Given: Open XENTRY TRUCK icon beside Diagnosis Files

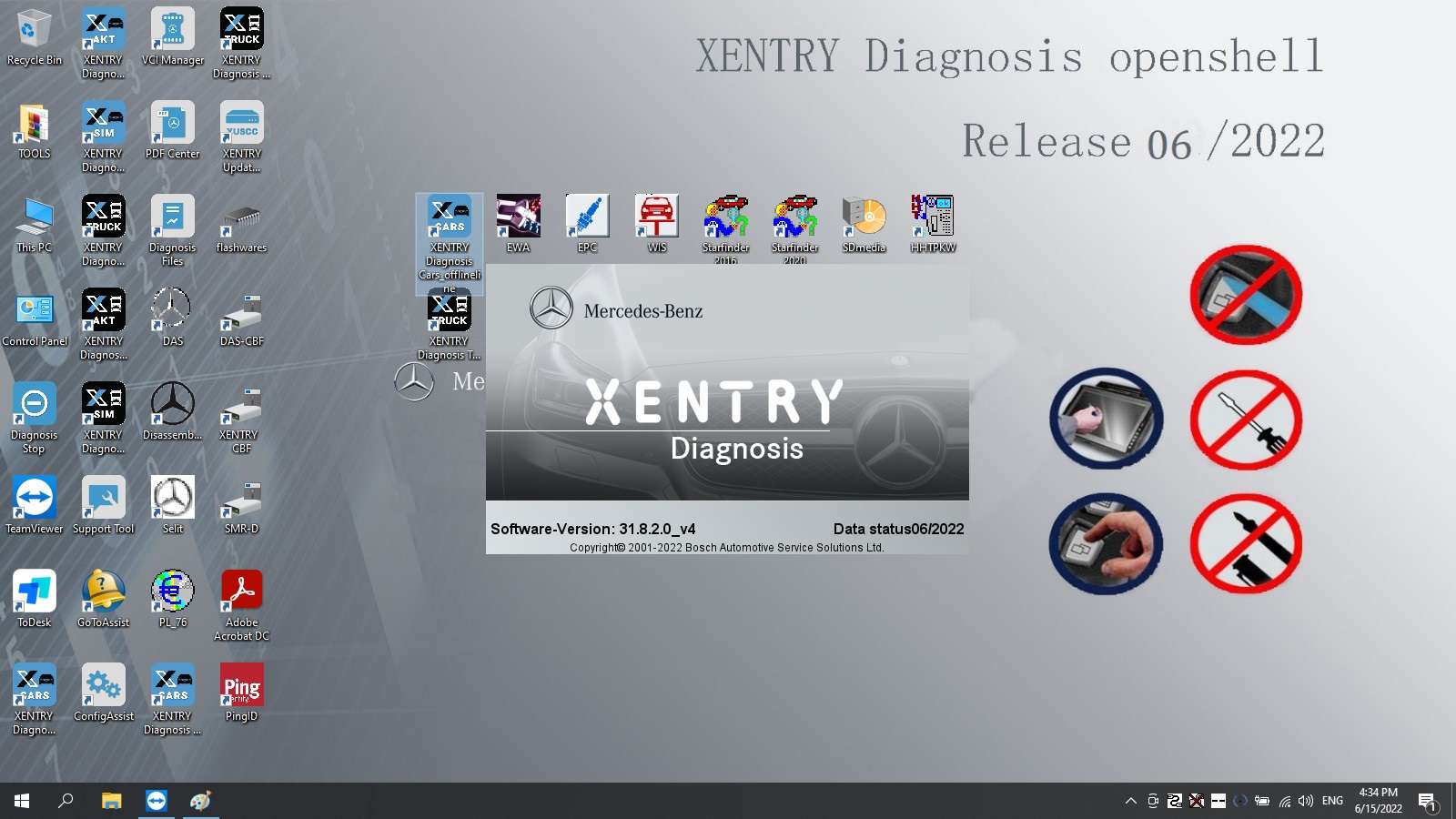Looking at the screenshot, I should click(x=104, y=230).
